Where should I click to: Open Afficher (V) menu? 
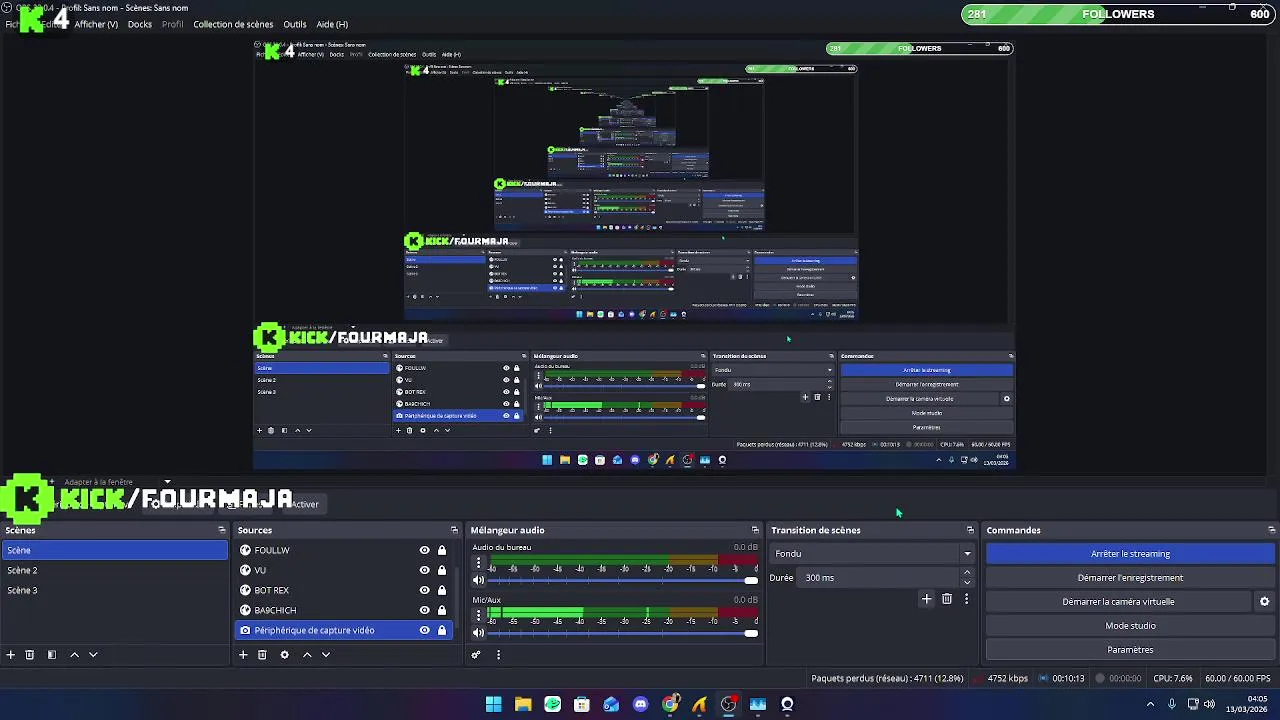coord(96,24)
